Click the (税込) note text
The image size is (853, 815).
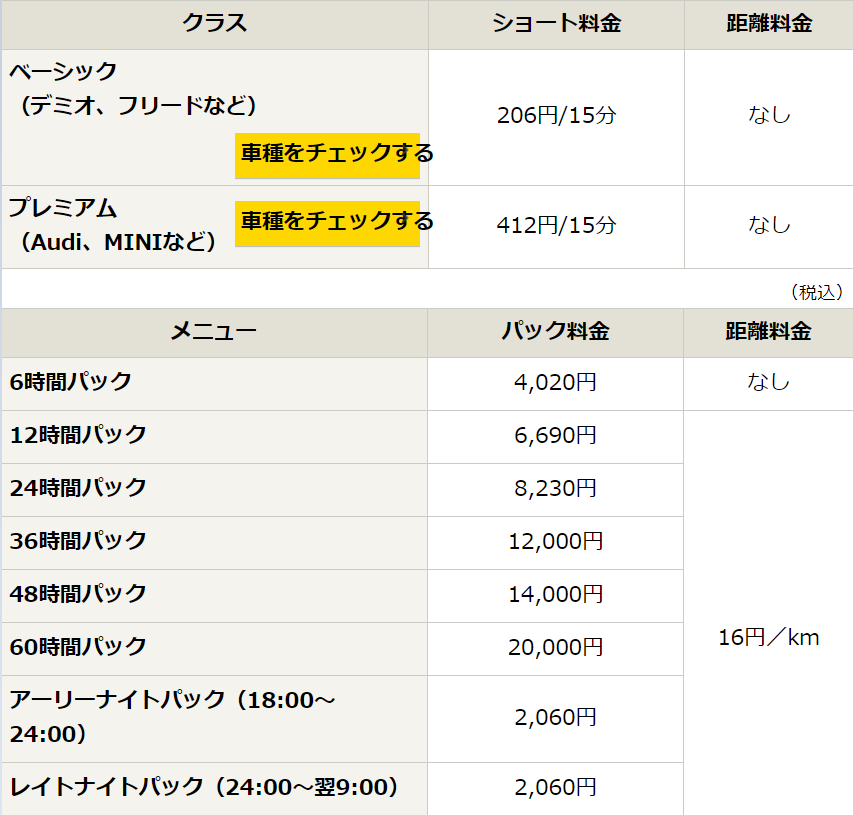pyautogui.click(x=817, y=292)
